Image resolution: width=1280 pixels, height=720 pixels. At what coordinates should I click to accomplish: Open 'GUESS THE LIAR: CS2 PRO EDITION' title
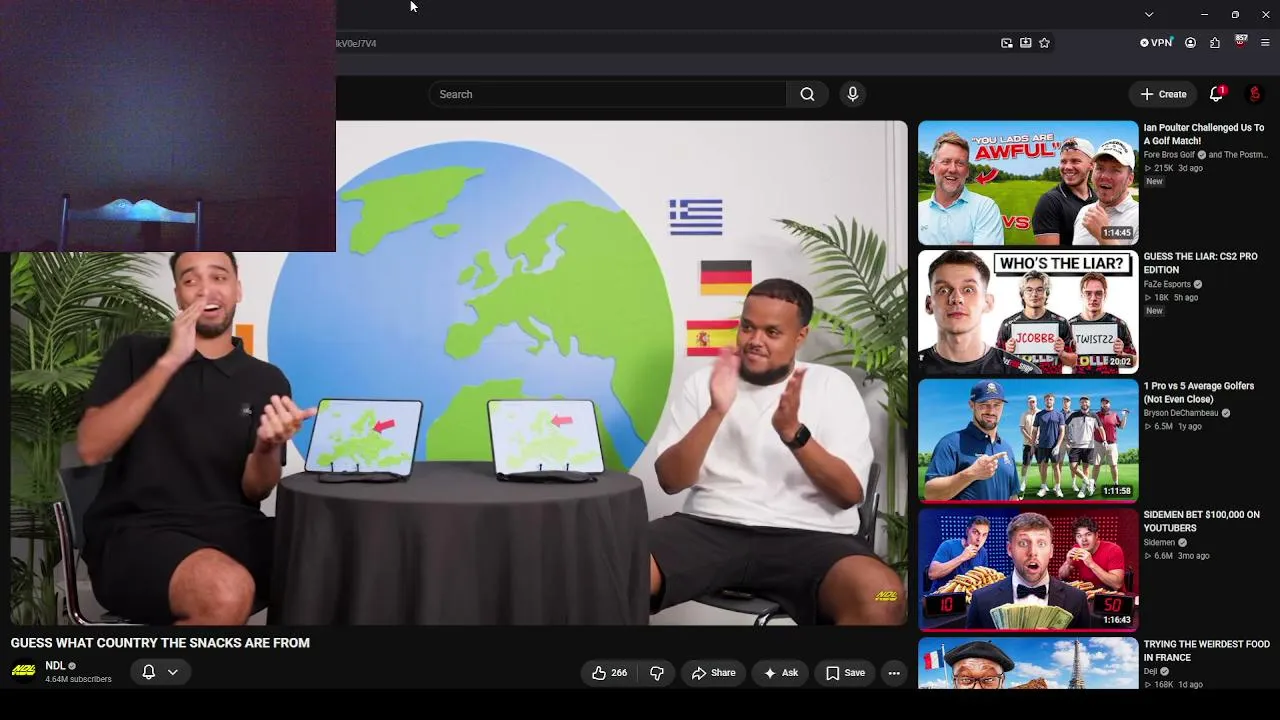pyautogui.click(x=1200, y=263)
